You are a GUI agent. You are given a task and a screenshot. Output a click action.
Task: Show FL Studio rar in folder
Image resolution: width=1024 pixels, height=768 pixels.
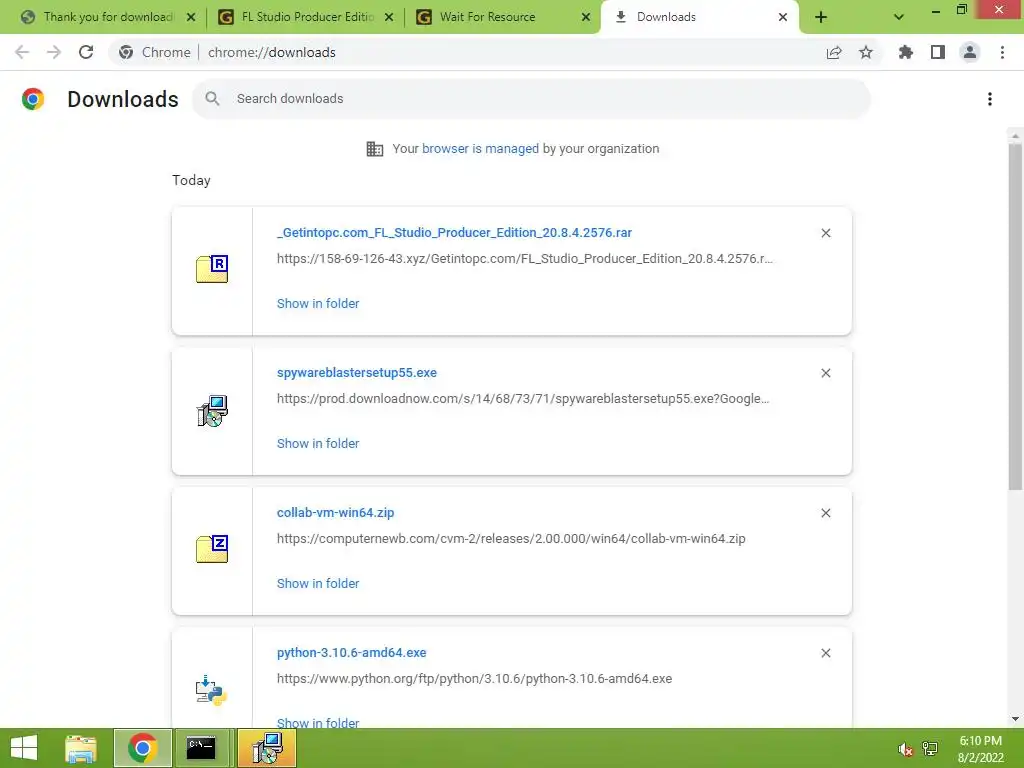click(318, 304)
